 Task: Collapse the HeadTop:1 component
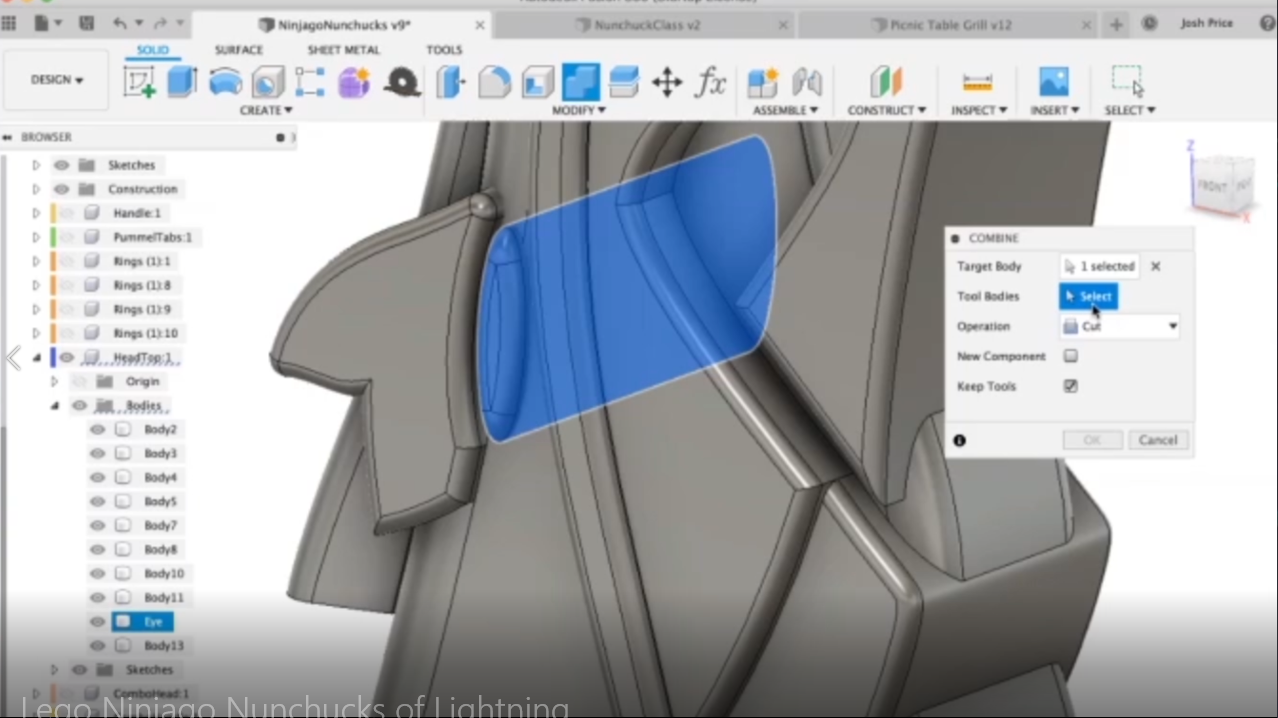36,357
